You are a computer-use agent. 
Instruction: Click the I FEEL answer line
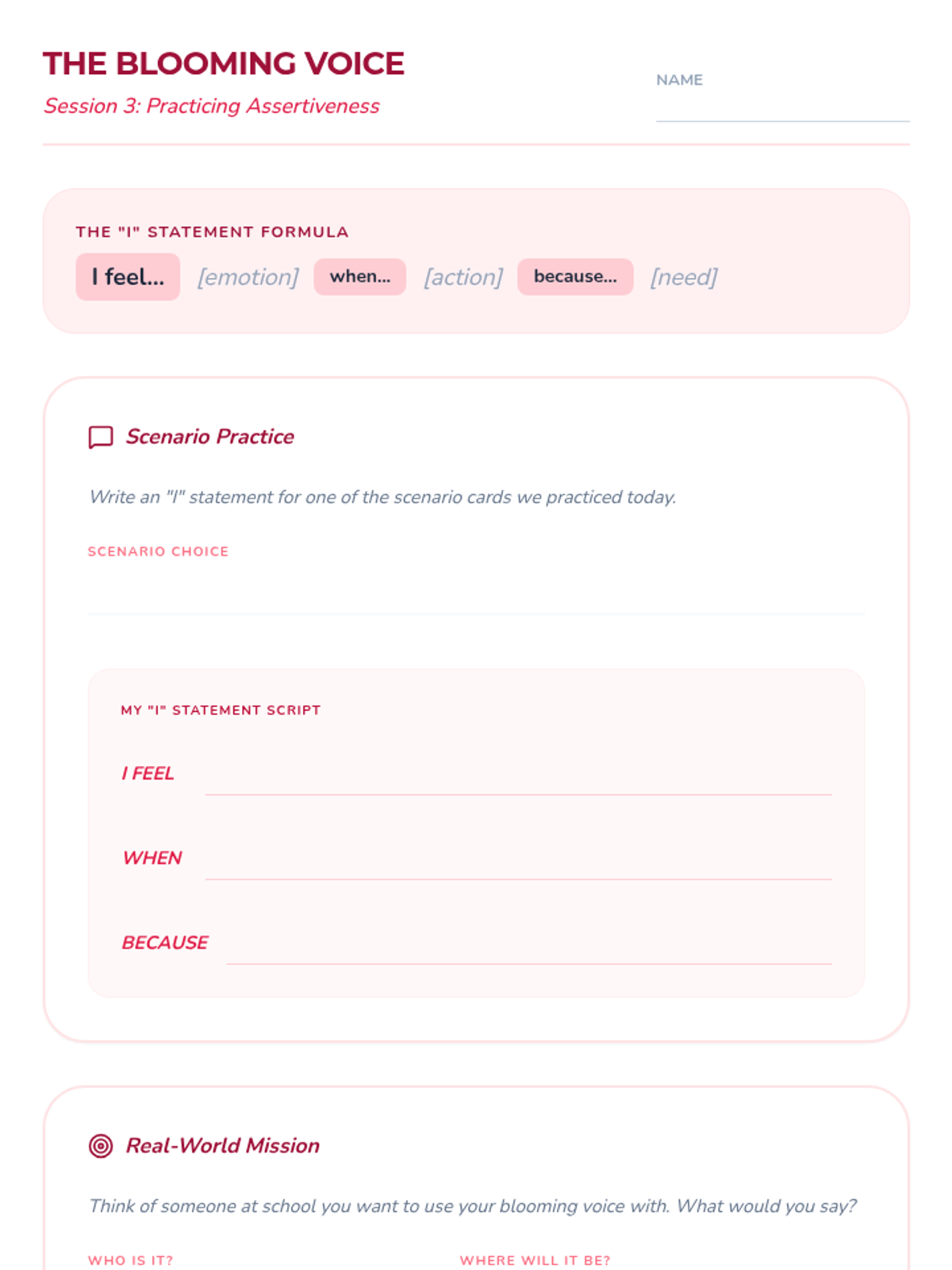(x=518, y=775)
